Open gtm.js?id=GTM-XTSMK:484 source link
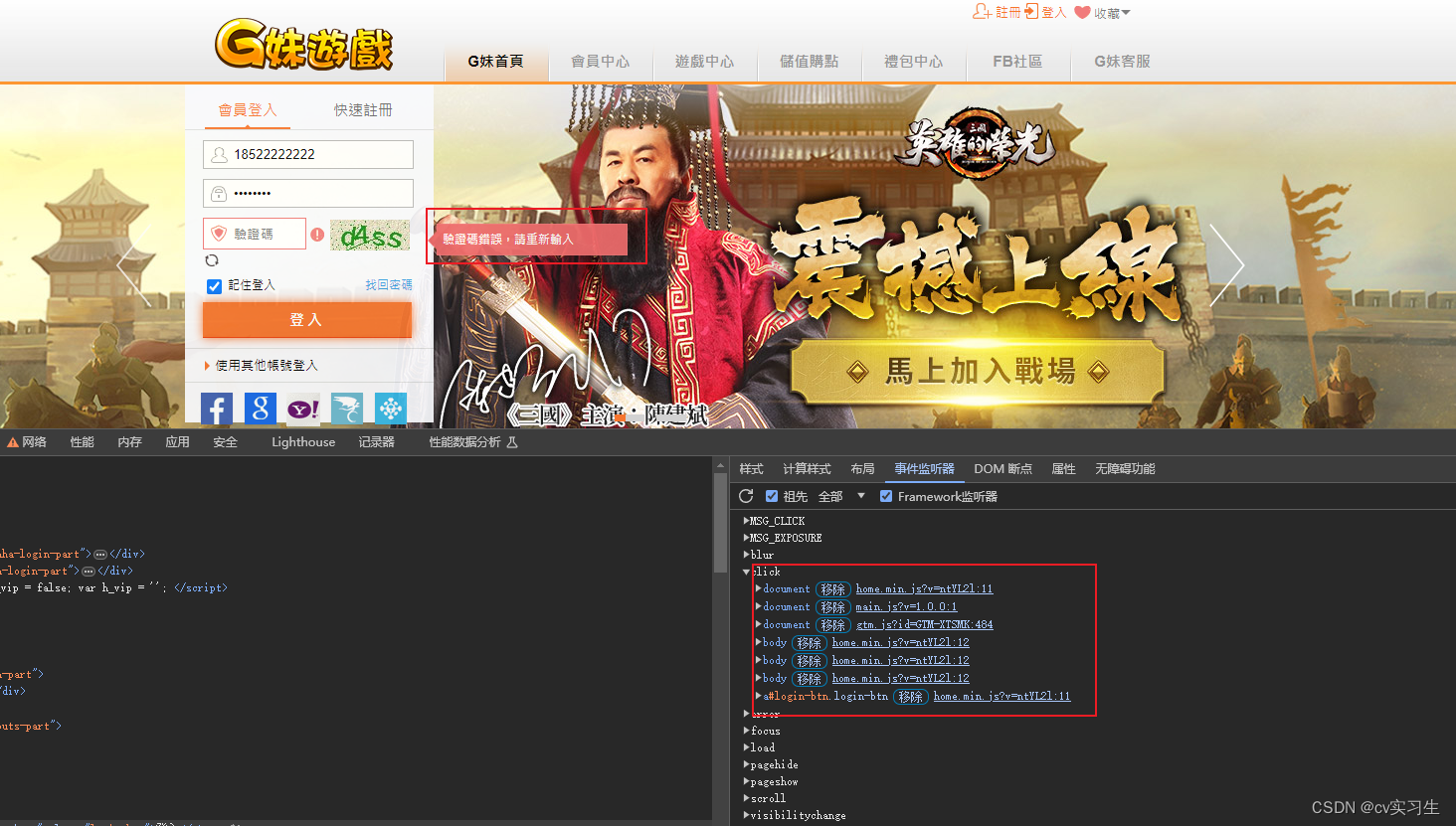The width and height of the screenshot is (1456, 826). tap(924, 625)
